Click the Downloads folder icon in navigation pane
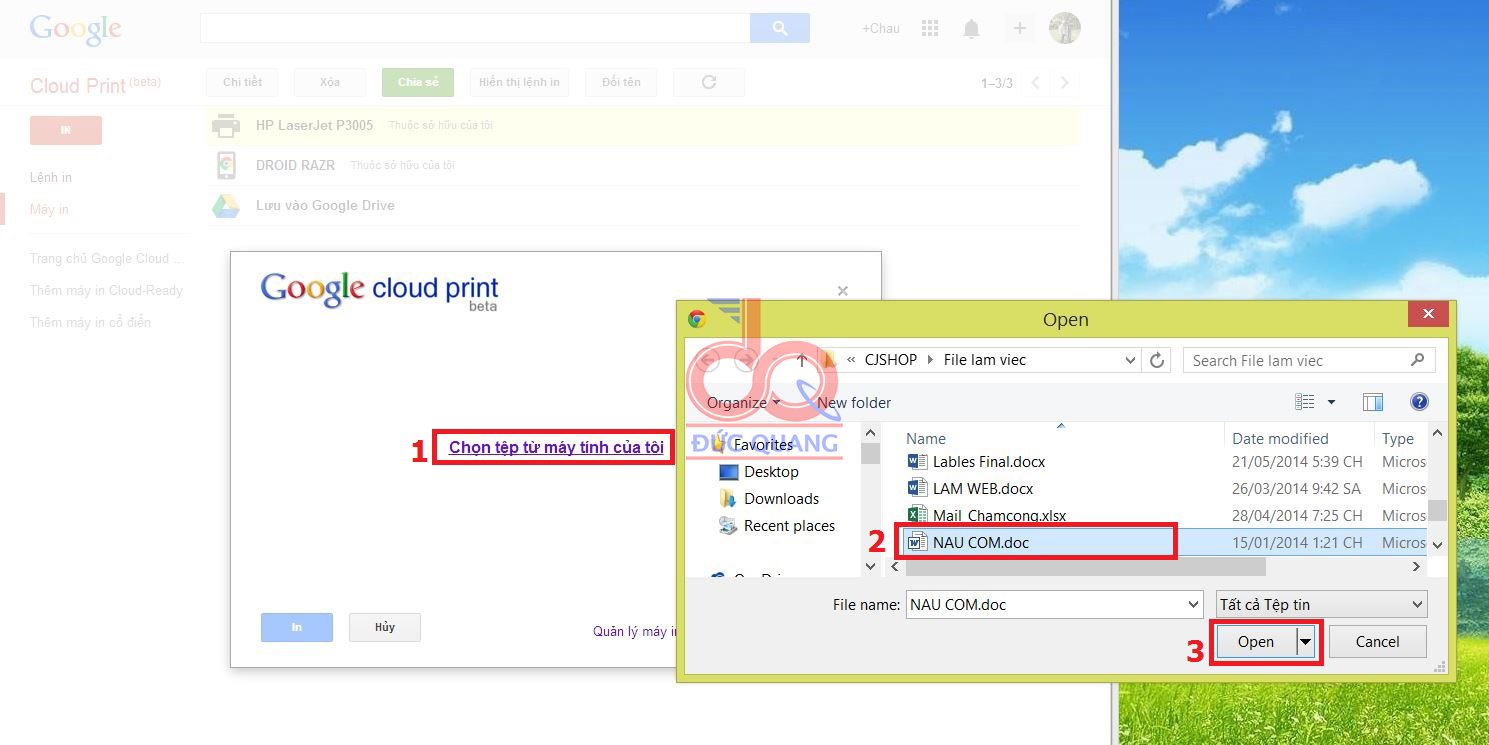 click(729, 499)
